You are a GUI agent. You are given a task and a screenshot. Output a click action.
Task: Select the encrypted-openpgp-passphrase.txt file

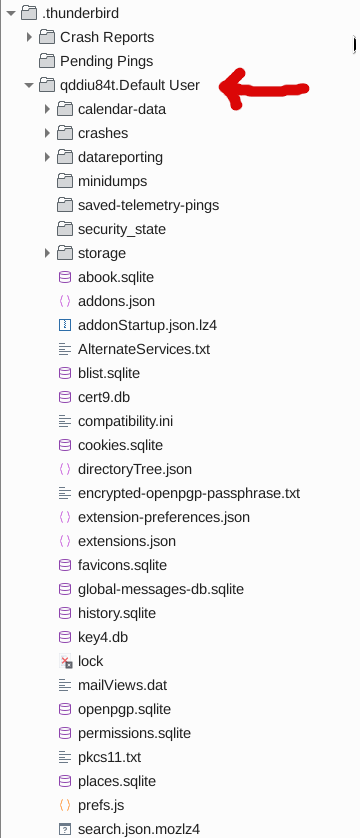189,493
